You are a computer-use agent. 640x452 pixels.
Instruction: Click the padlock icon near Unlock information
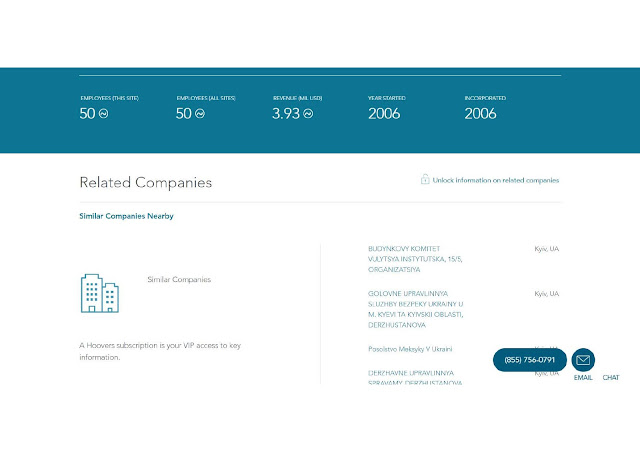(x=425, y=179)
